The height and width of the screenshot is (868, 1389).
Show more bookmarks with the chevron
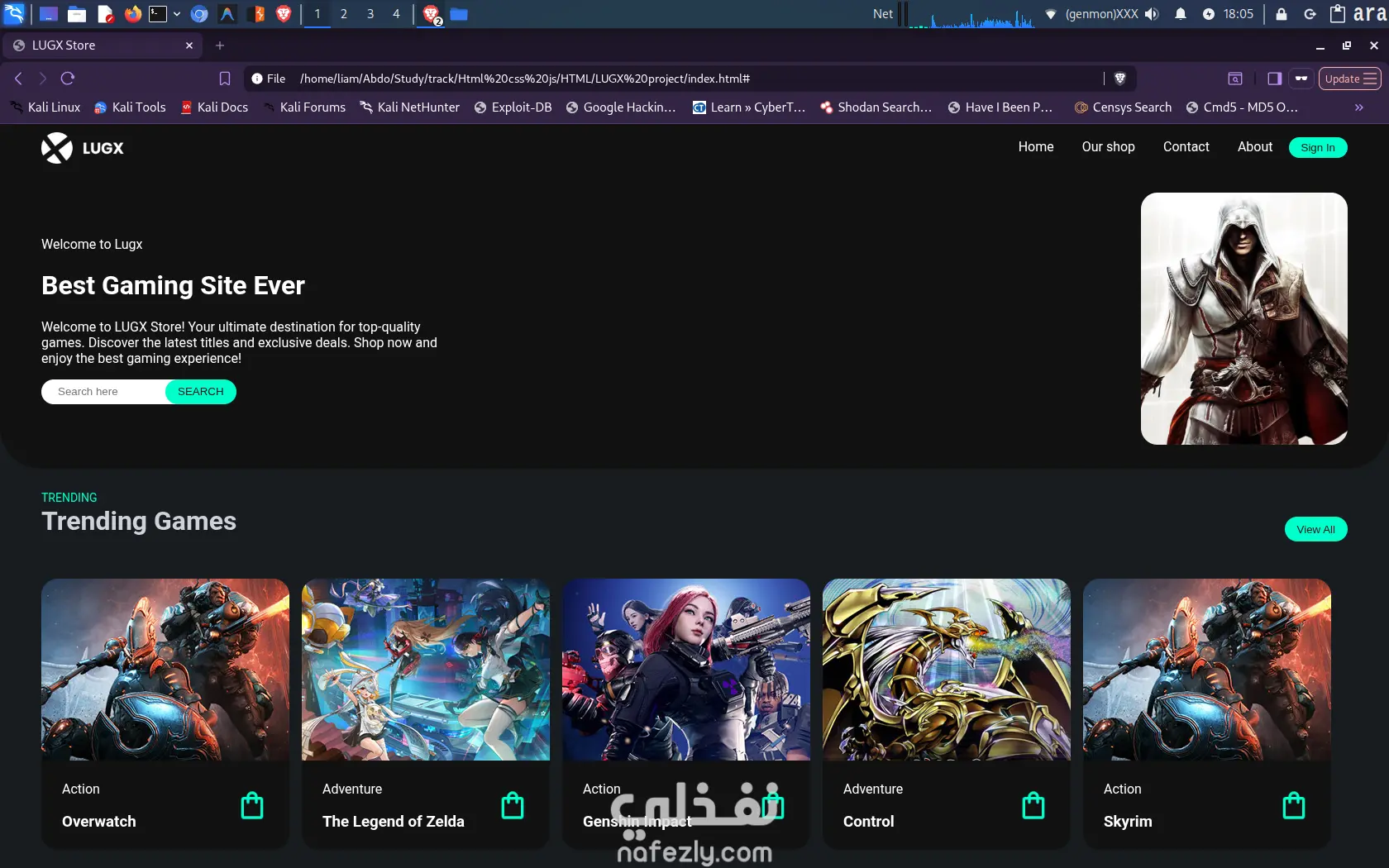(x=1358, y=107)
